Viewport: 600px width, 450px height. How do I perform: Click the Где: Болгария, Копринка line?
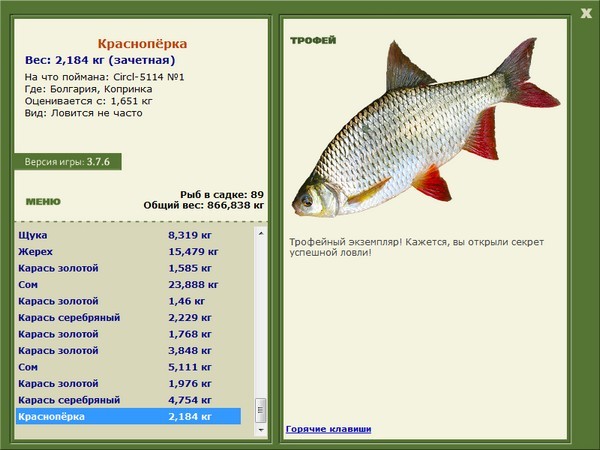pyautogui.click(x=88, y=89)
